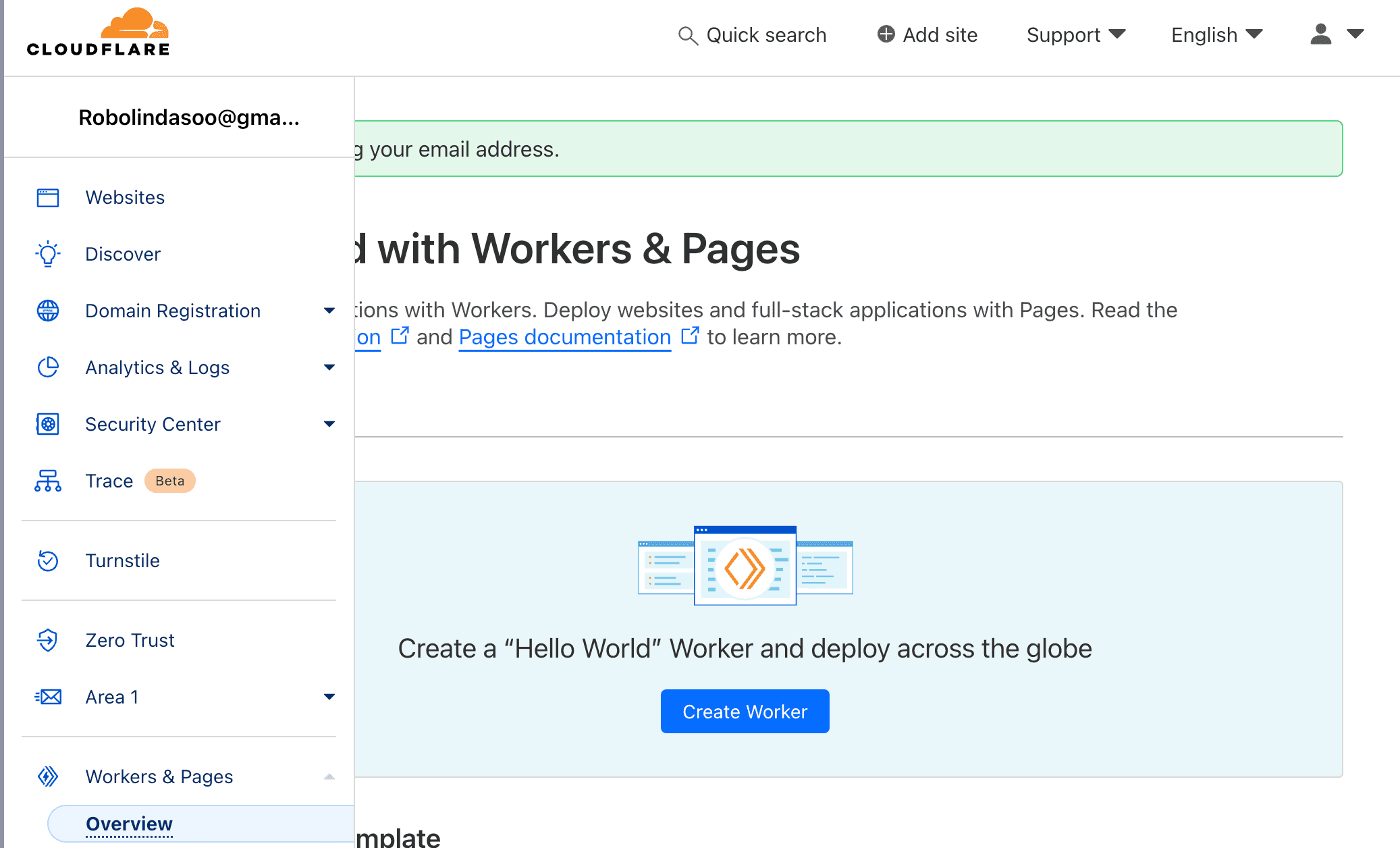Screen dimensions: 1400x848
Task: Click the Analytics & Logs pie-chart icon
Action: (x=48, y=367)
